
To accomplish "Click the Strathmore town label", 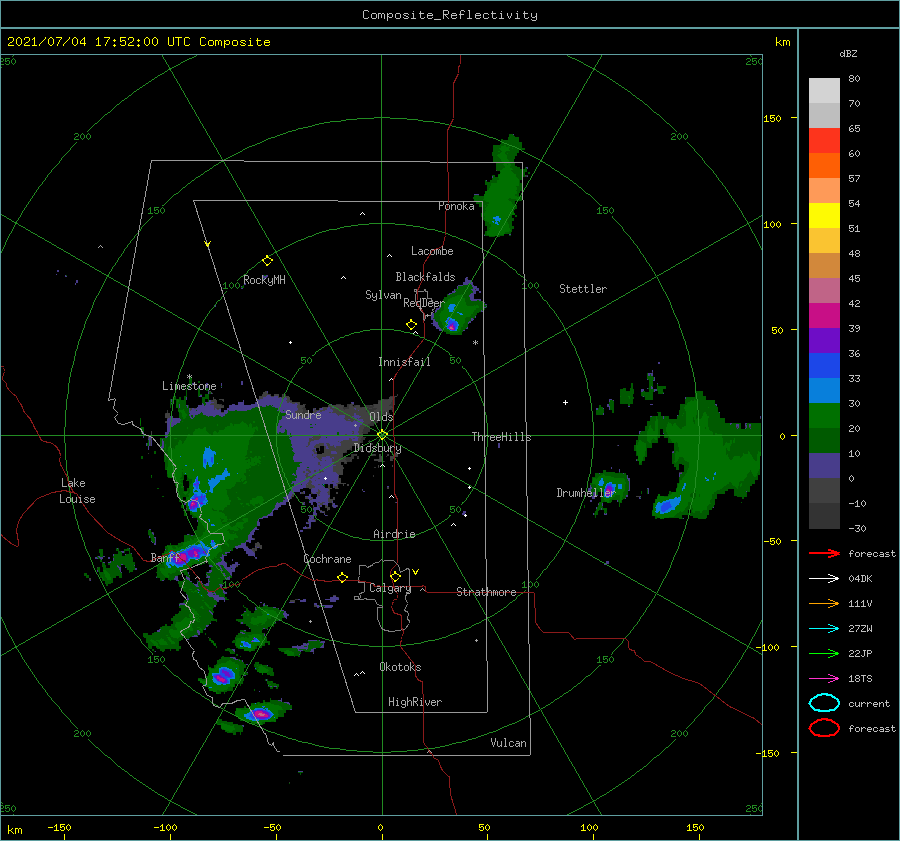I will pyautogui.click(x=486, y=592).
